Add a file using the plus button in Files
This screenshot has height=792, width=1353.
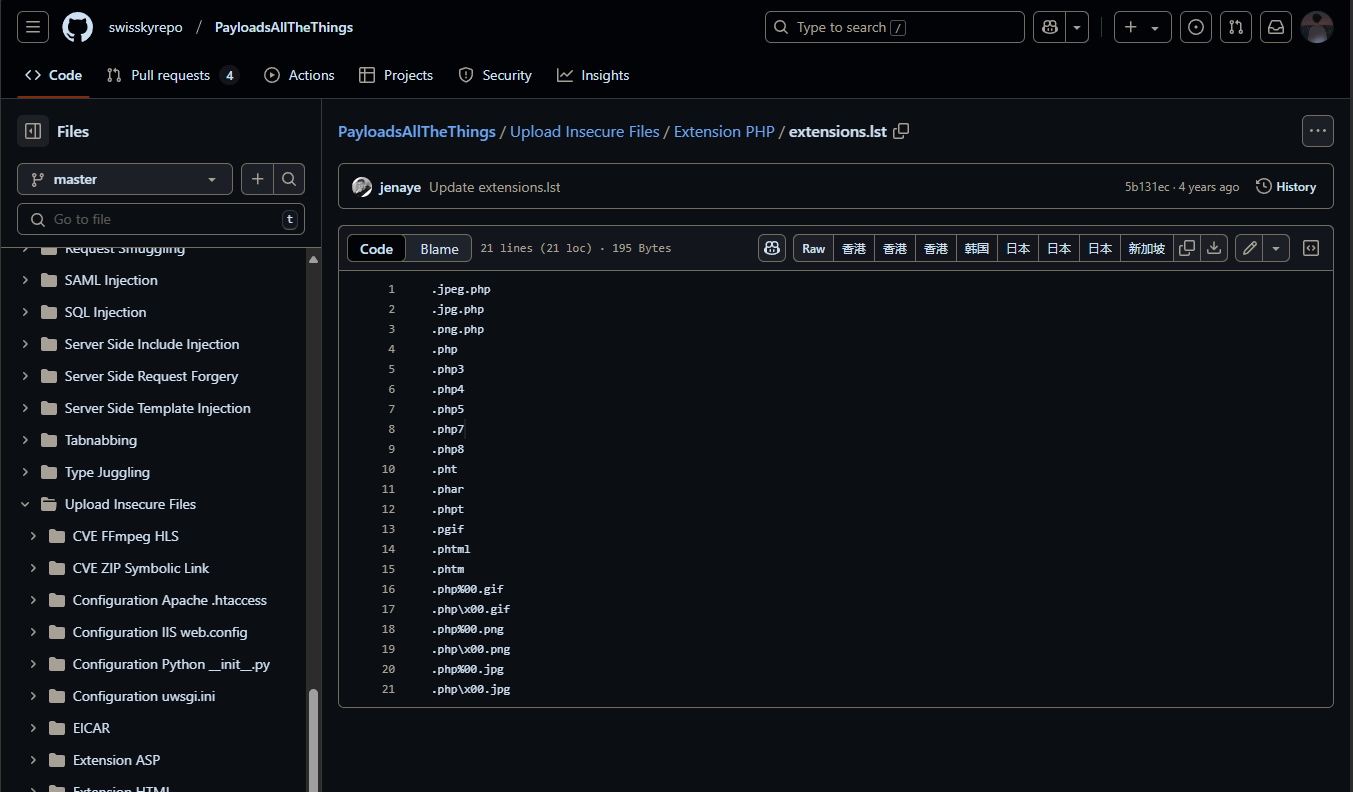pyautogui.click(x=257, y=179)
